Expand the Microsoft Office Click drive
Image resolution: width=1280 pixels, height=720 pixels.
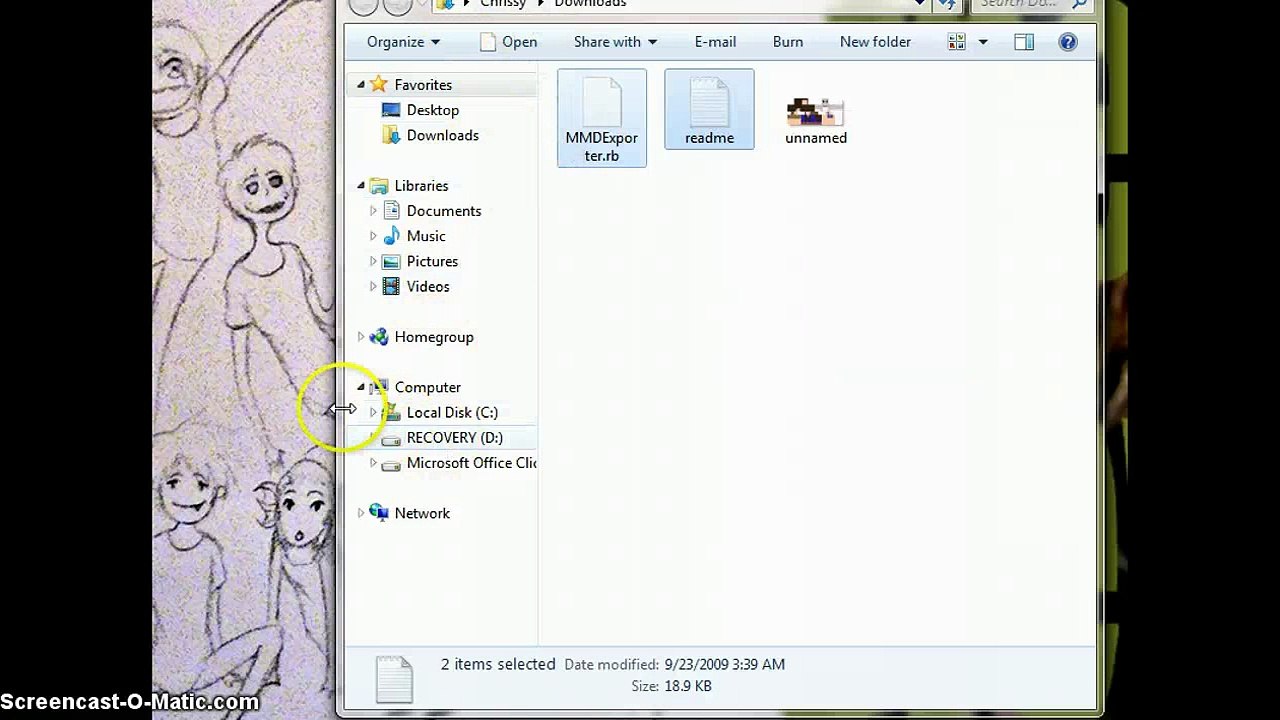point(373,463)
